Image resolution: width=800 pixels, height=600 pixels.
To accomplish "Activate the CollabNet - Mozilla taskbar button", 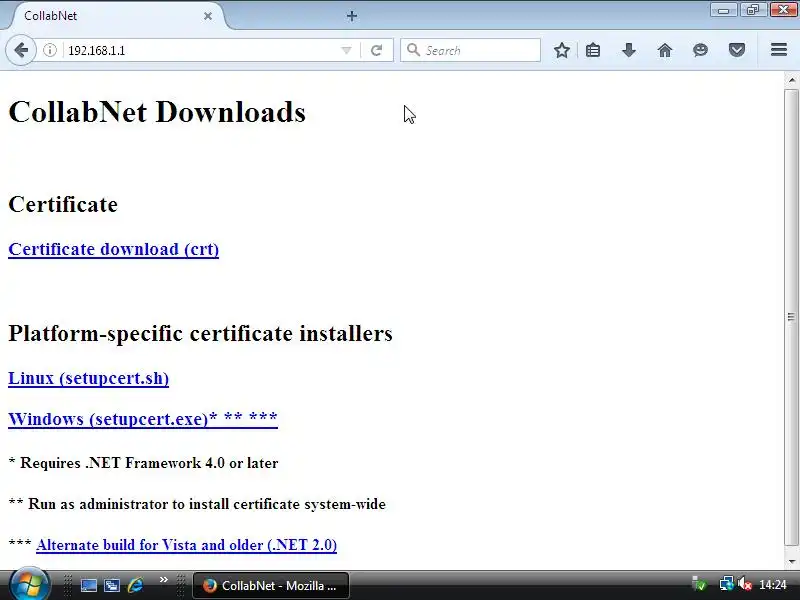I will pyautogui.click(x=271, y=586).
